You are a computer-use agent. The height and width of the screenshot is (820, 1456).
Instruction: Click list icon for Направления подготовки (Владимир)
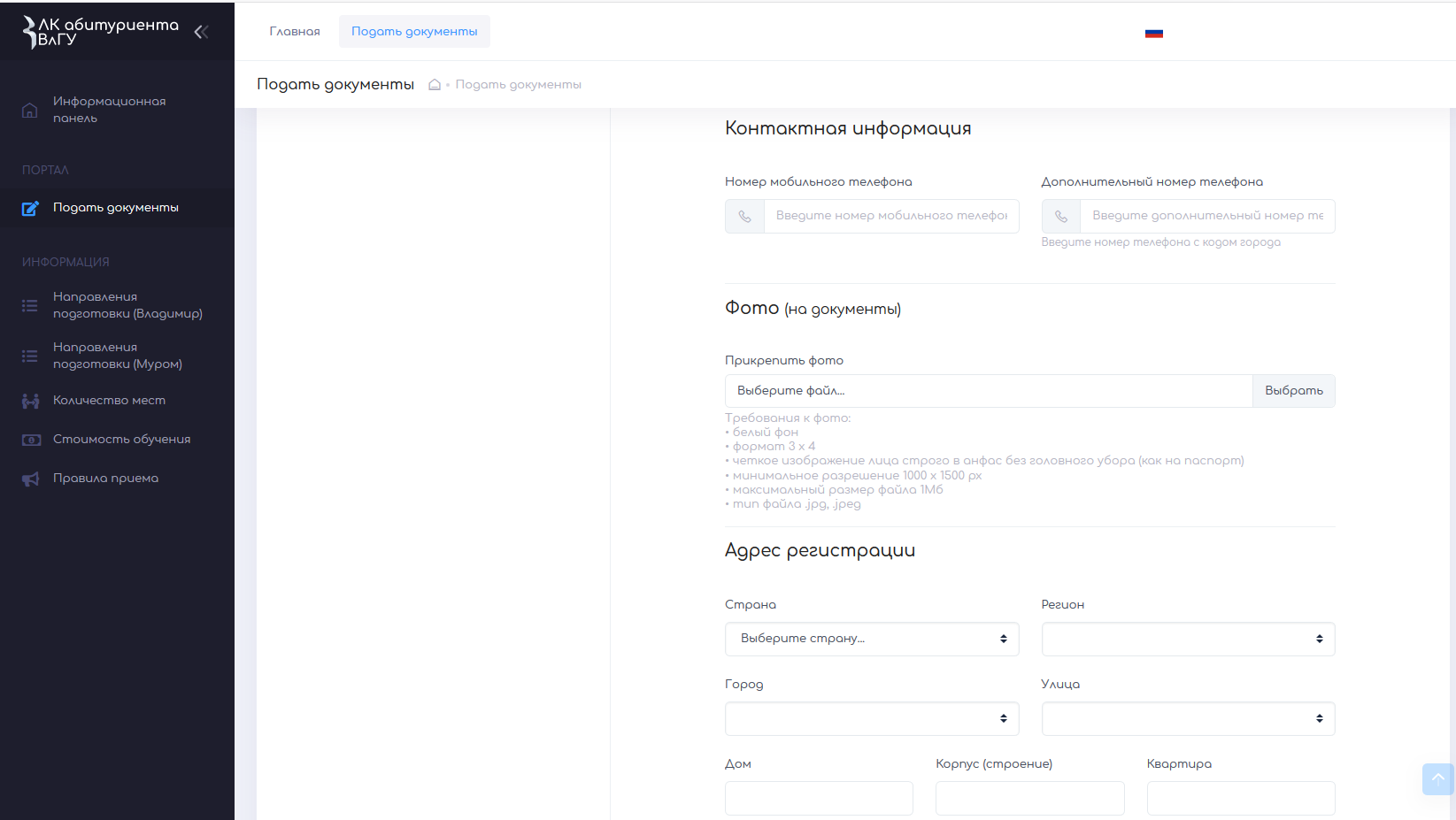pyautogui.click(x=30, y=305)
